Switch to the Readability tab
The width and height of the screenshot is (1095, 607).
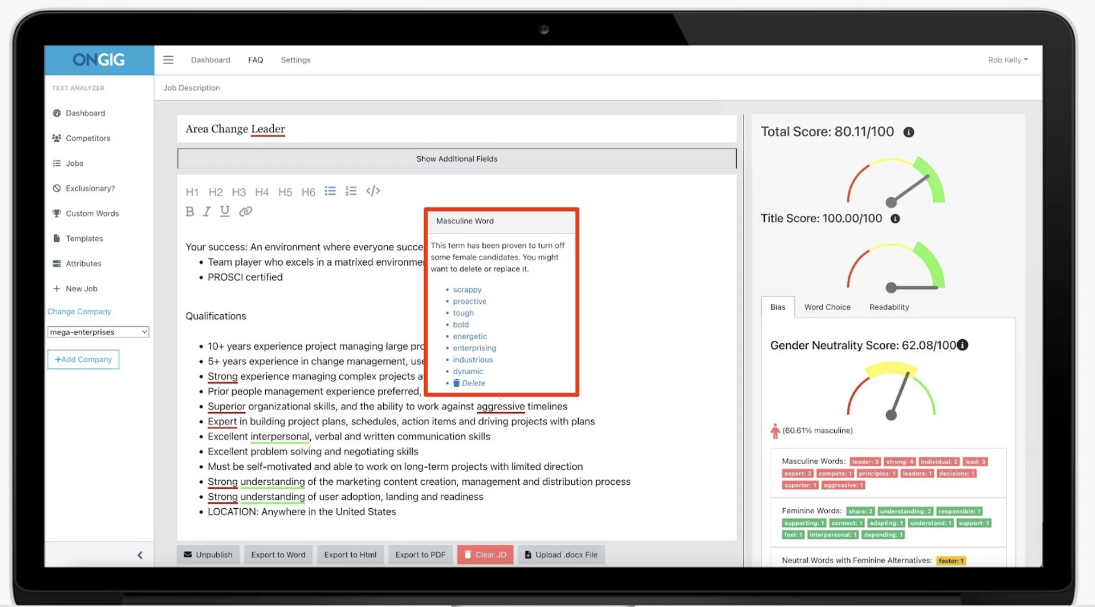889,307
